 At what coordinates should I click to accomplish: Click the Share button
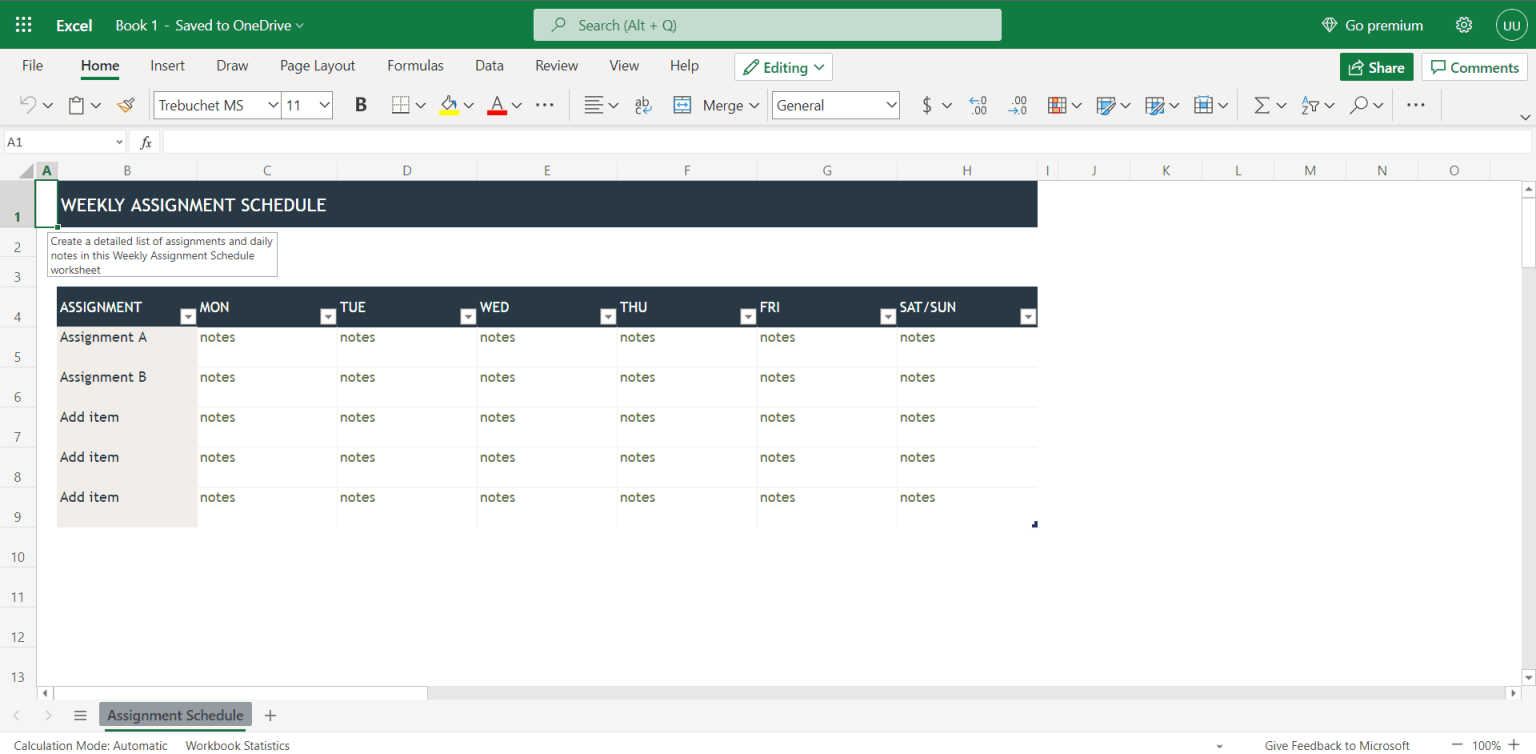coord(1376,66)
